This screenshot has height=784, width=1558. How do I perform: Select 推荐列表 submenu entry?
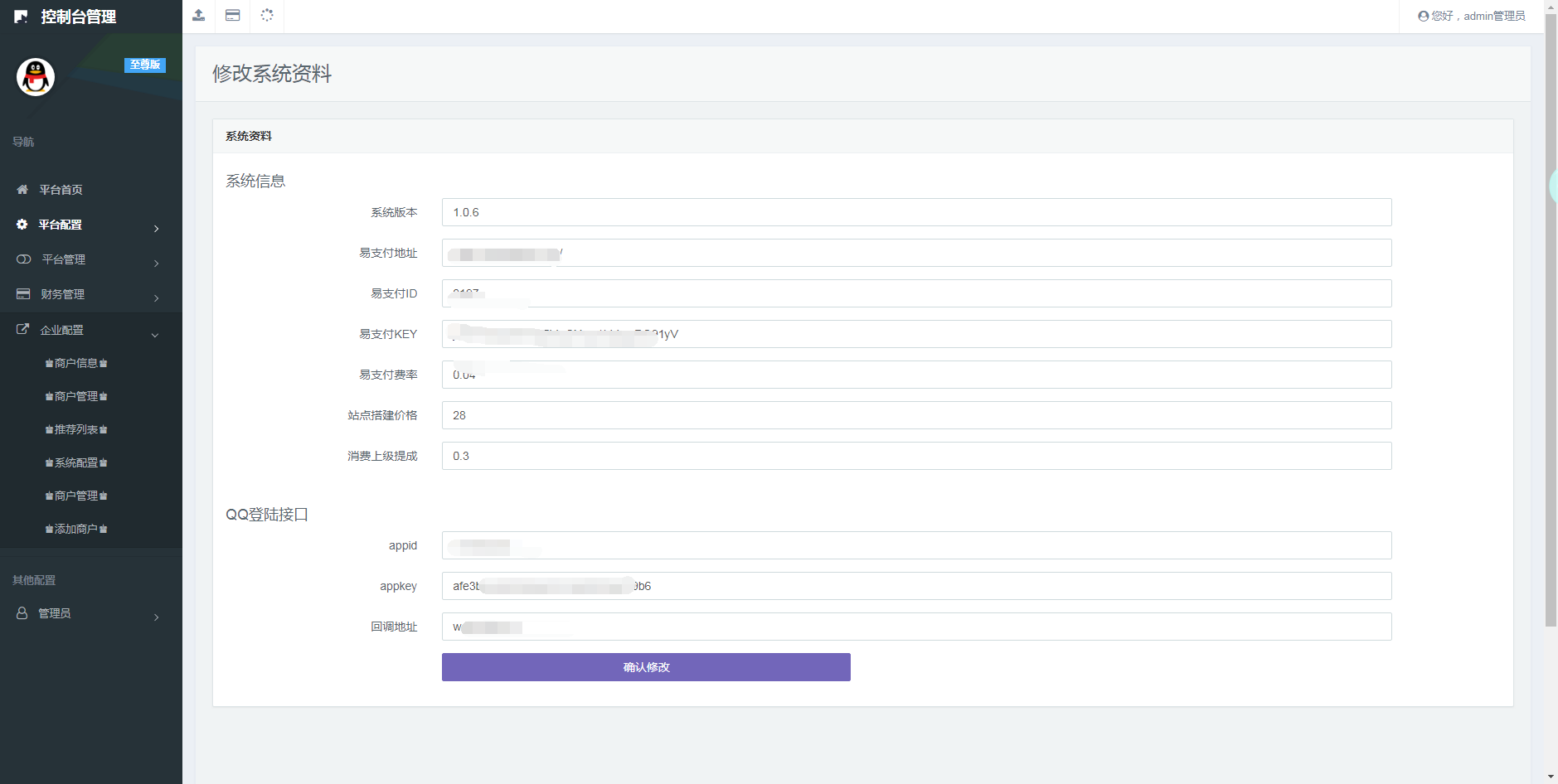click(76, 429)
